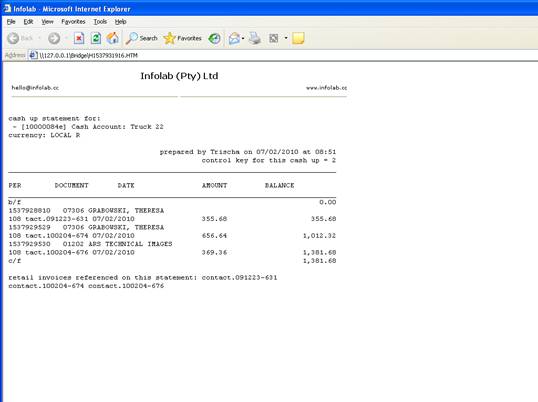The image size is (538, 402).
Task: Click the amount 656.64
Action: tap(214, 236)
